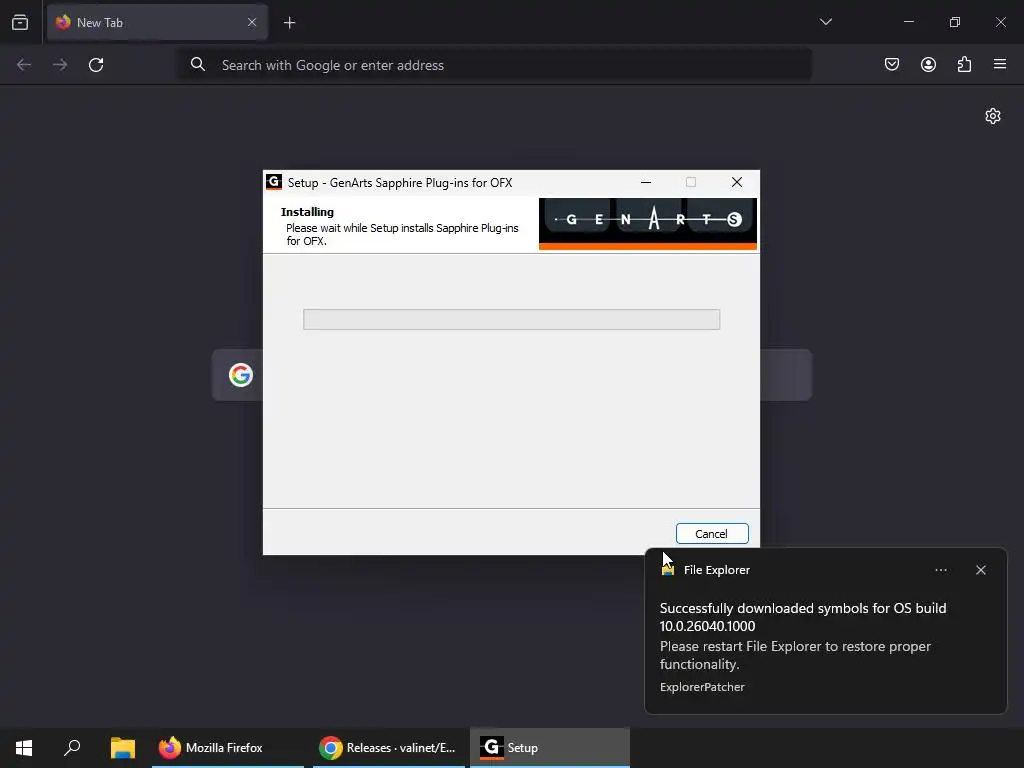Click the 'Installing' heading text
This screenshot has width=1024, height=768.
(307, 212)
